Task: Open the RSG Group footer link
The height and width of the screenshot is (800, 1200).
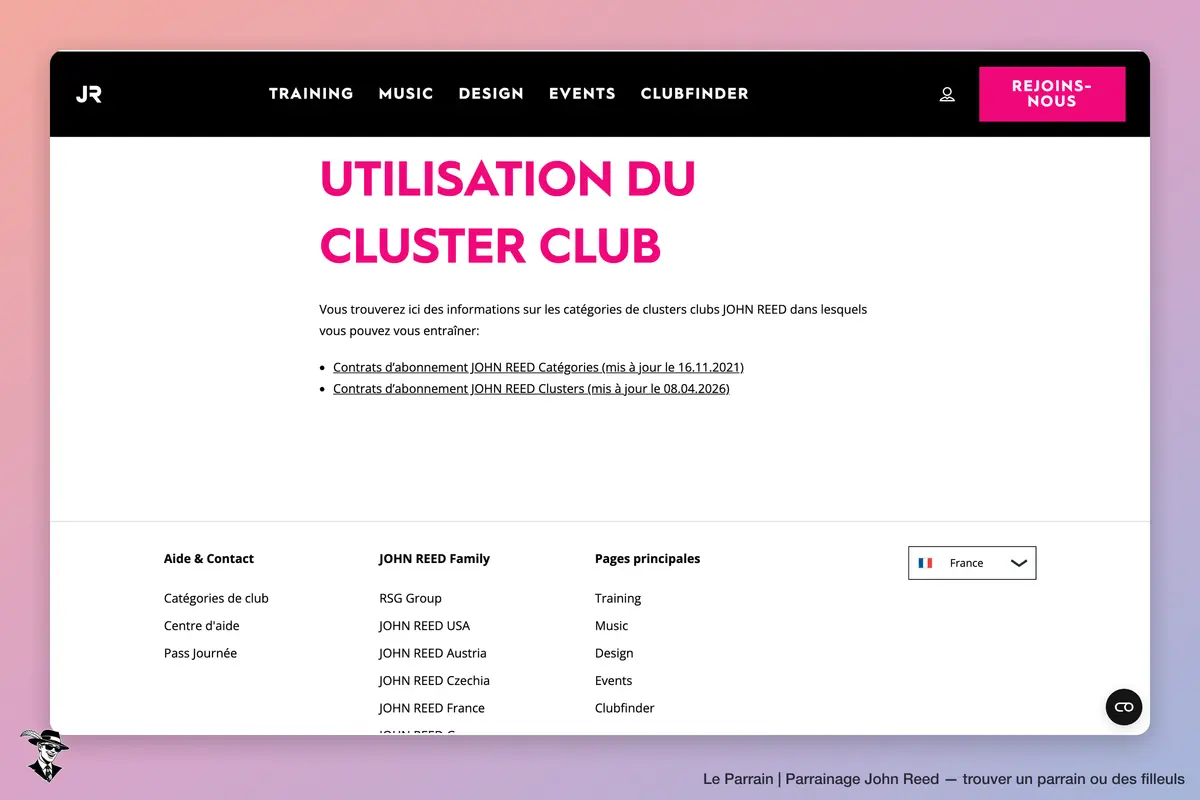Action: tap(410, 598)
